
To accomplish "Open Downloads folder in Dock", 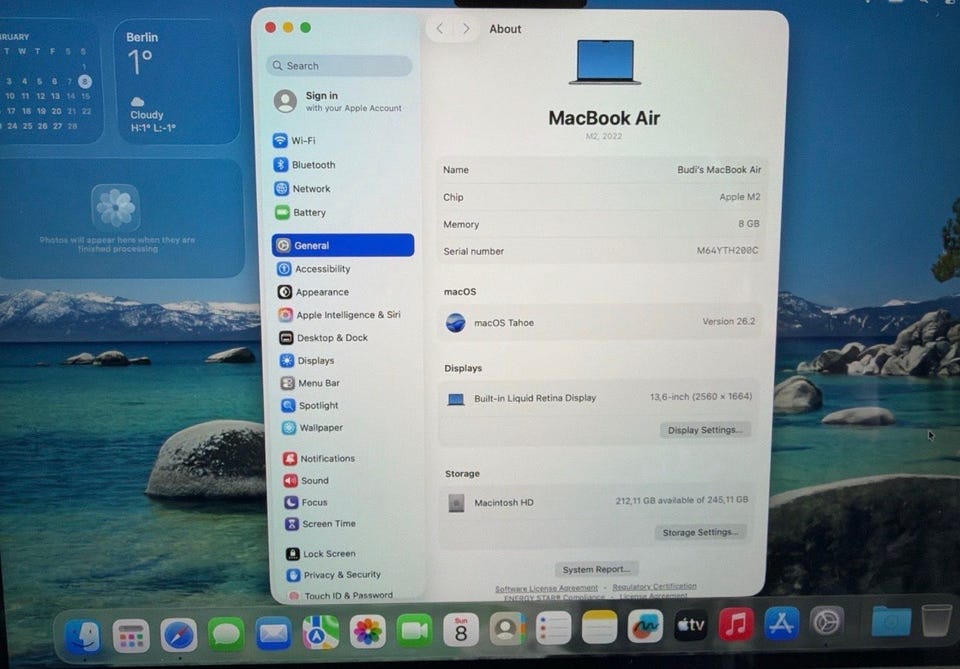I will (x=891, y=621).
